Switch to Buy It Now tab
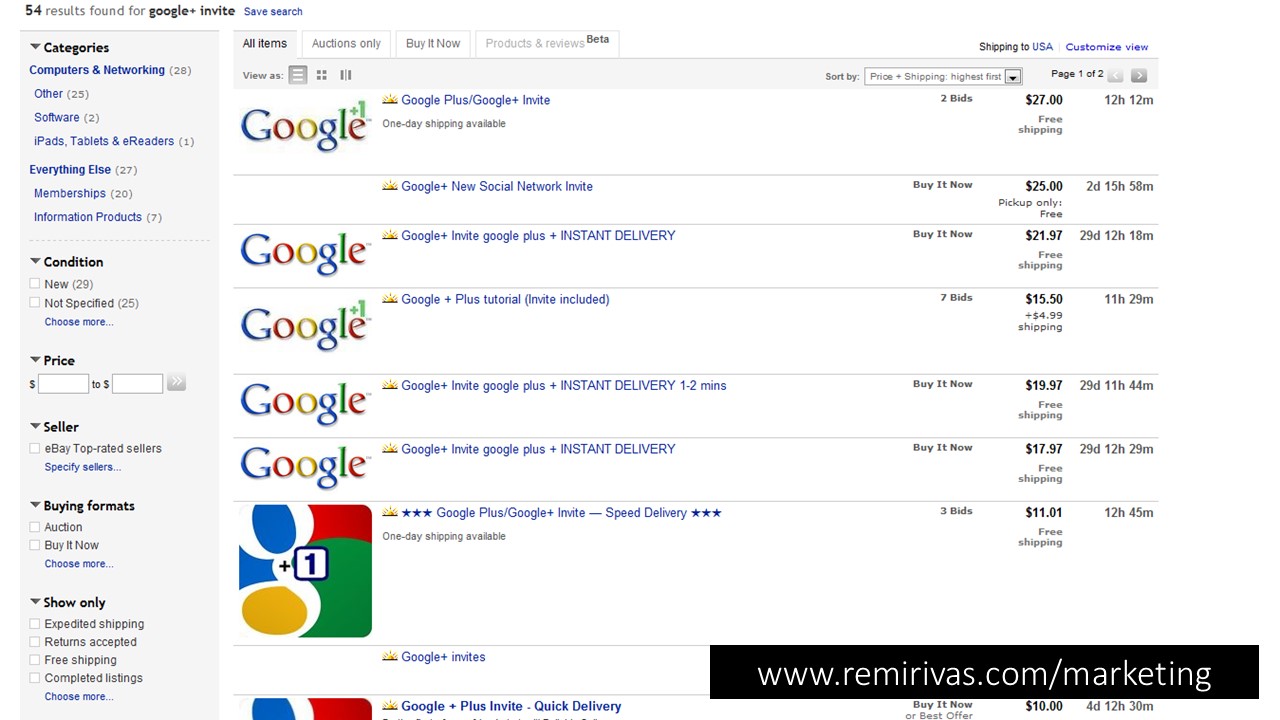The image size is (1280, 720). coord(433,44)
